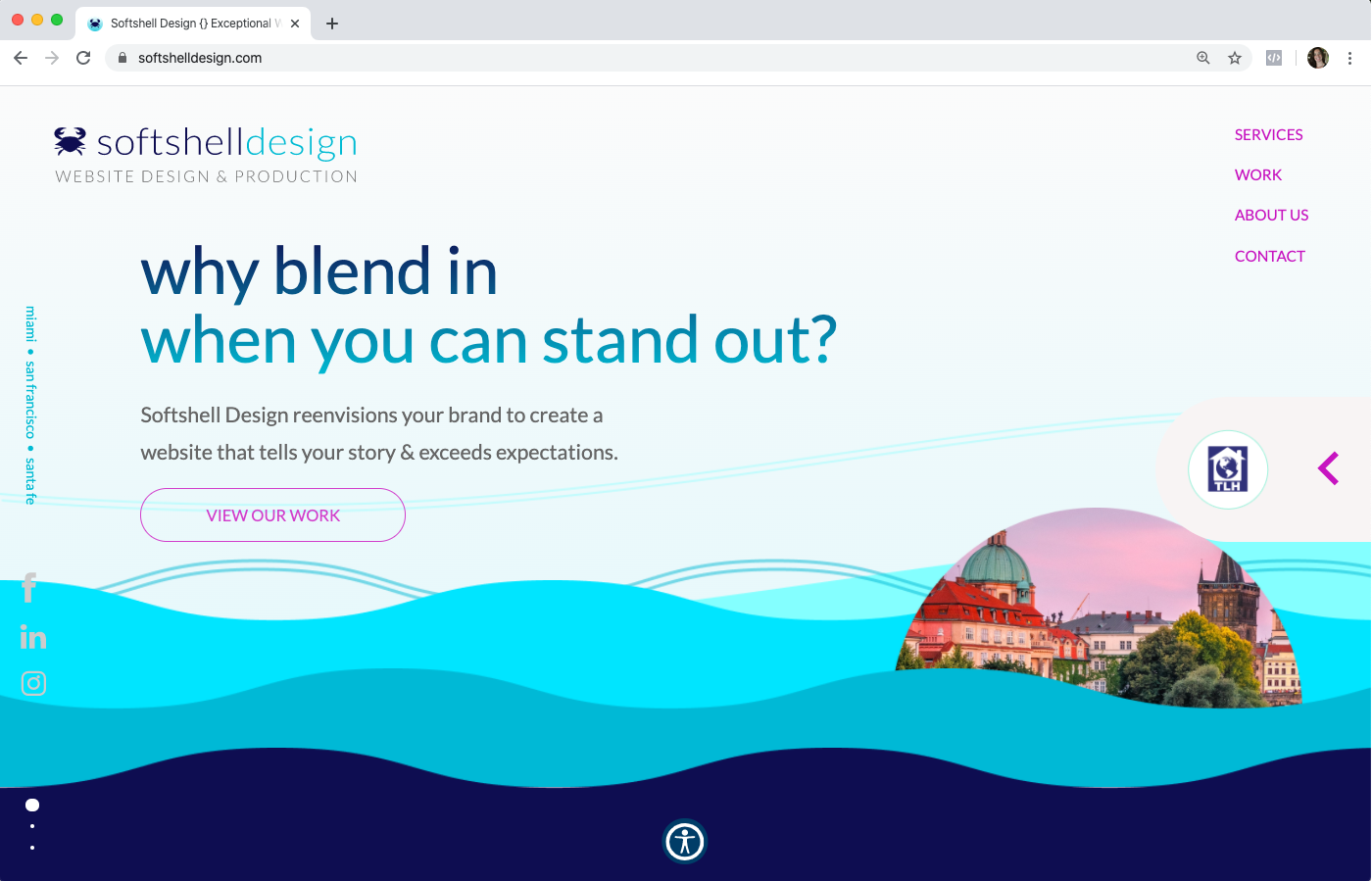Click the vertical 'san francisco' location text

click(30, 400)
